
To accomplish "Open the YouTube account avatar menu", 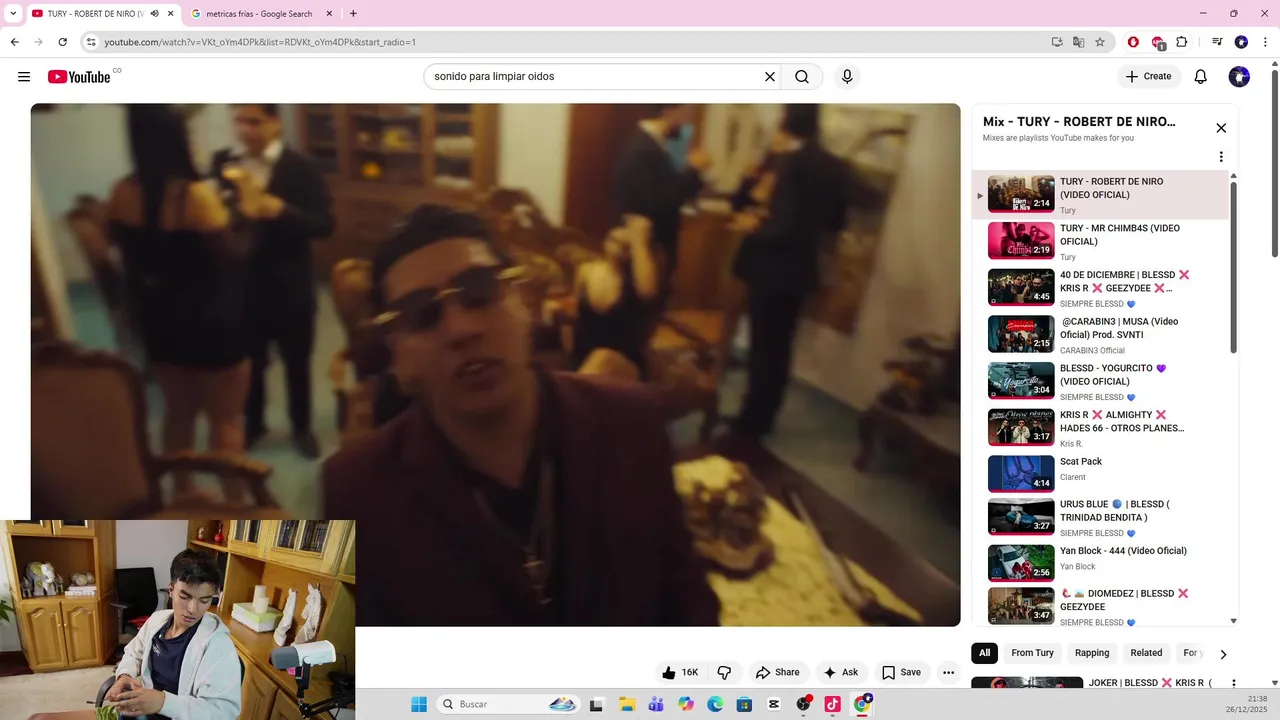I will click(1239, 77).
